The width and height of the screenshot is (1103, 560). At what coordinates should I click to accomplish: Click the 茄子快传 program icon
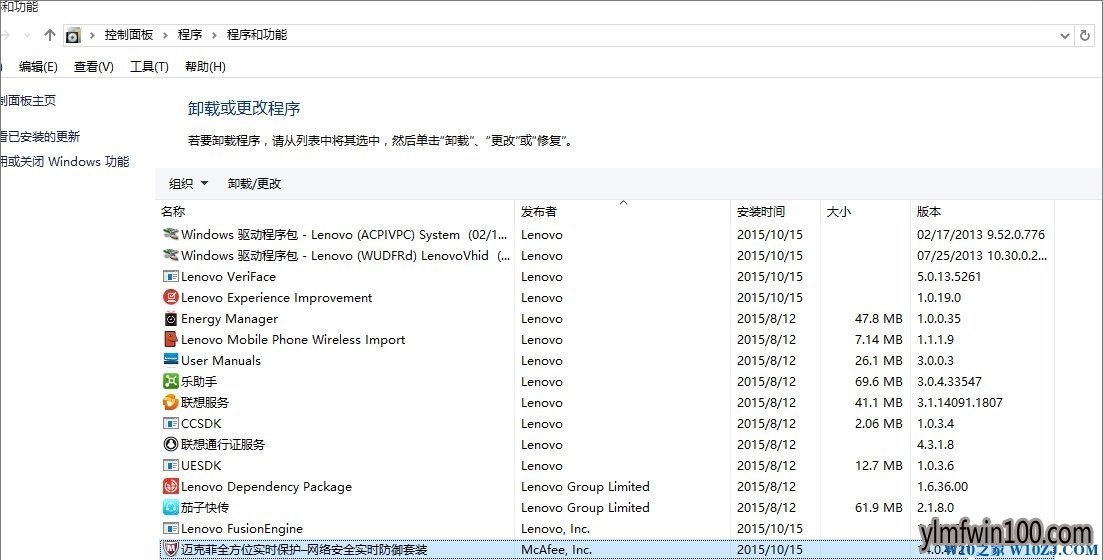coord(170,507)
